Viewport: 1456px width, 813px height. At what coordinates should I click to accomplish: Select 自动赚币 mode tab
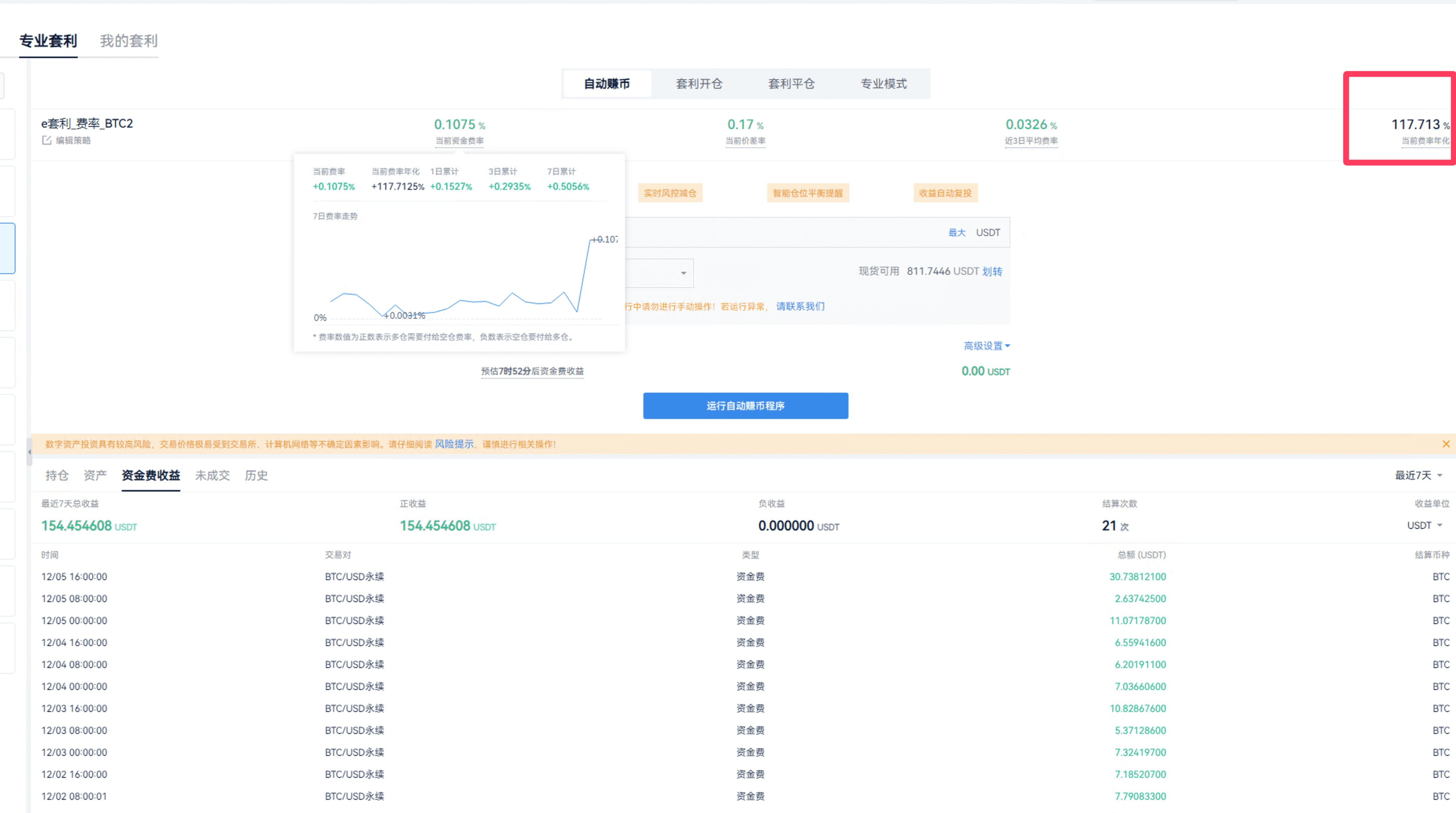(606, 84)
